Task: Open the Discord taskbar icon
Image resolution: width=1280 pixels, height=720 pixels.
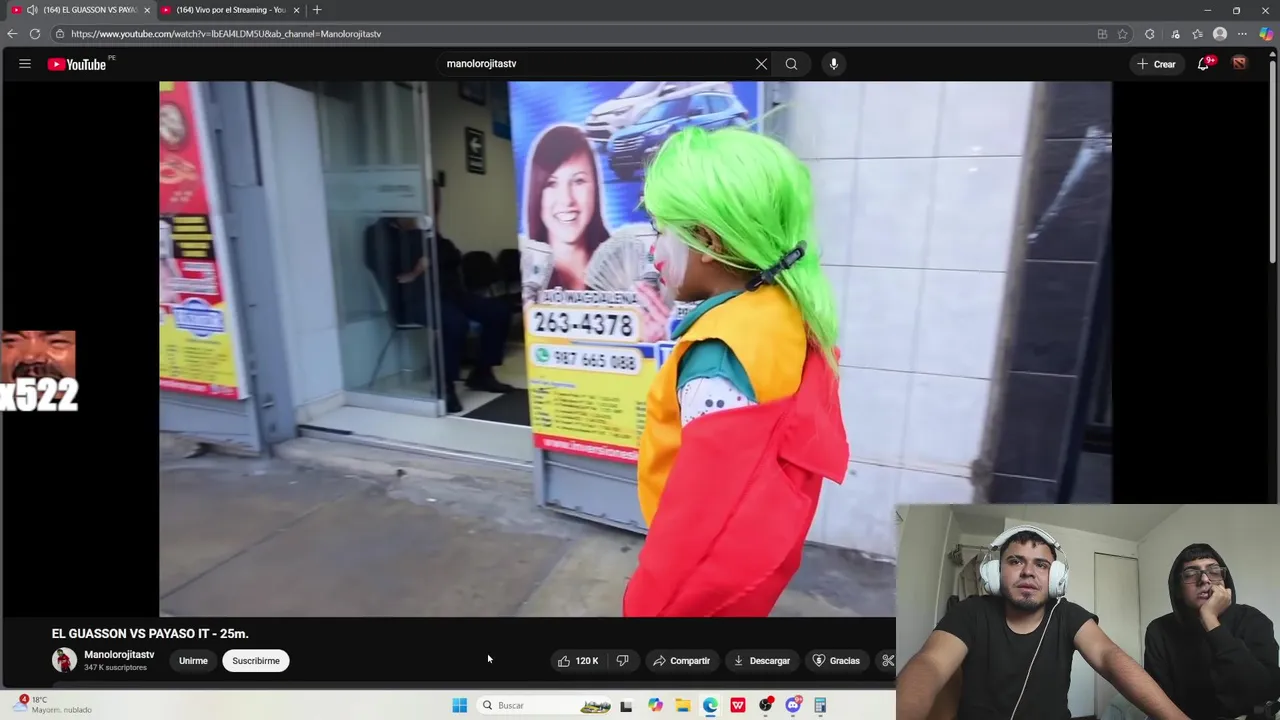Action: click(x=793, y=706)
